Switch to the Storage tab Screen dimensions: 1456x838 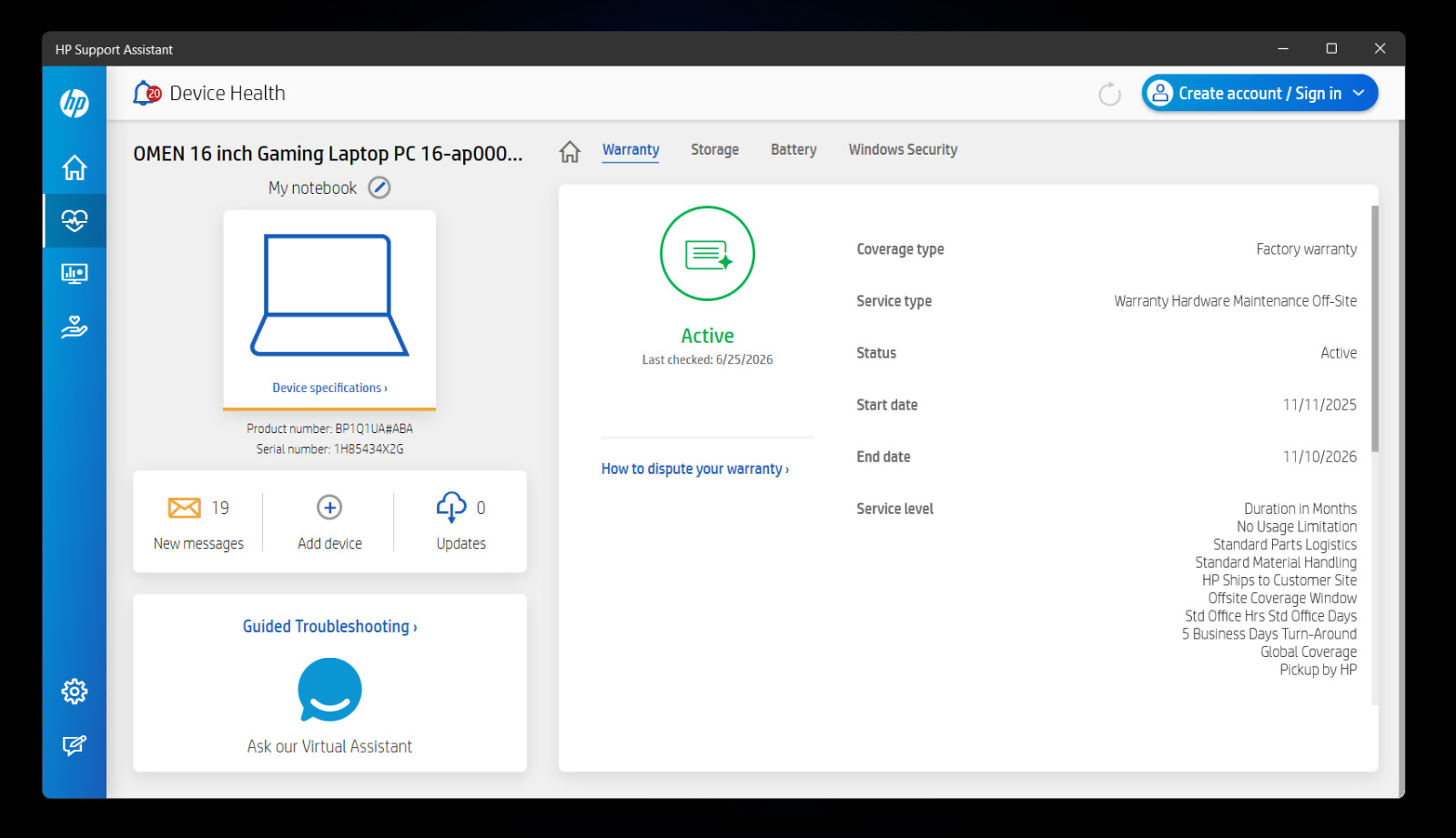[x=714, y=150]
